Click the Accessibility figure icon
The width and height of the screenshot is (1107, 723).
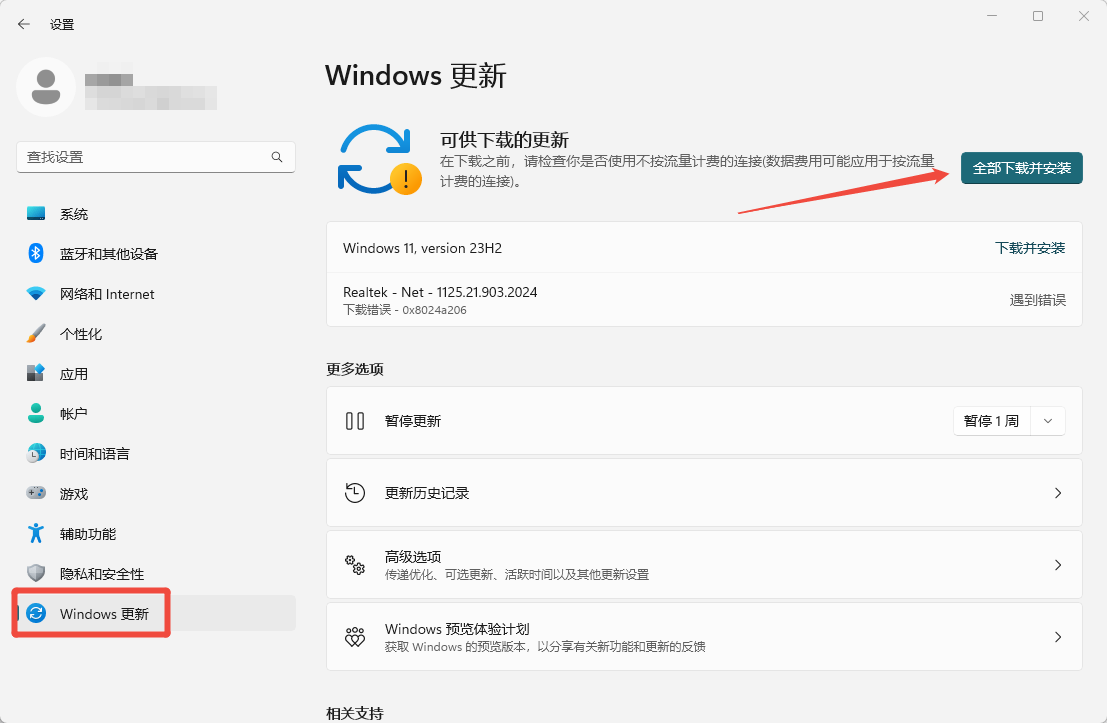point(36,534)
